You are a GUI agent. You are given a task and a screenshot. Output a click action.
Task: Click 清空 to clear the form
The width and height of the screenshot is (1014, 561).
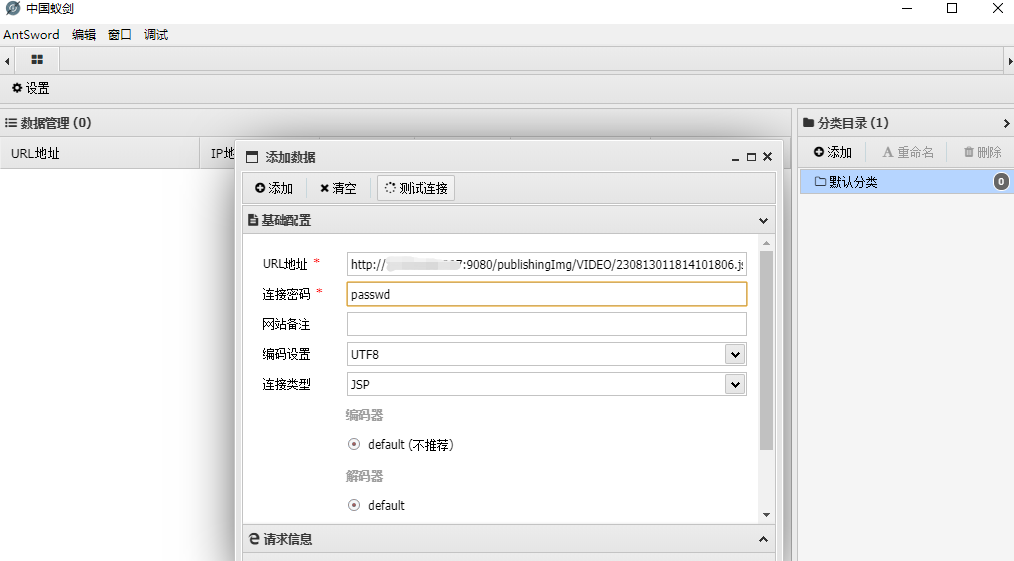(x=338, y=188)
